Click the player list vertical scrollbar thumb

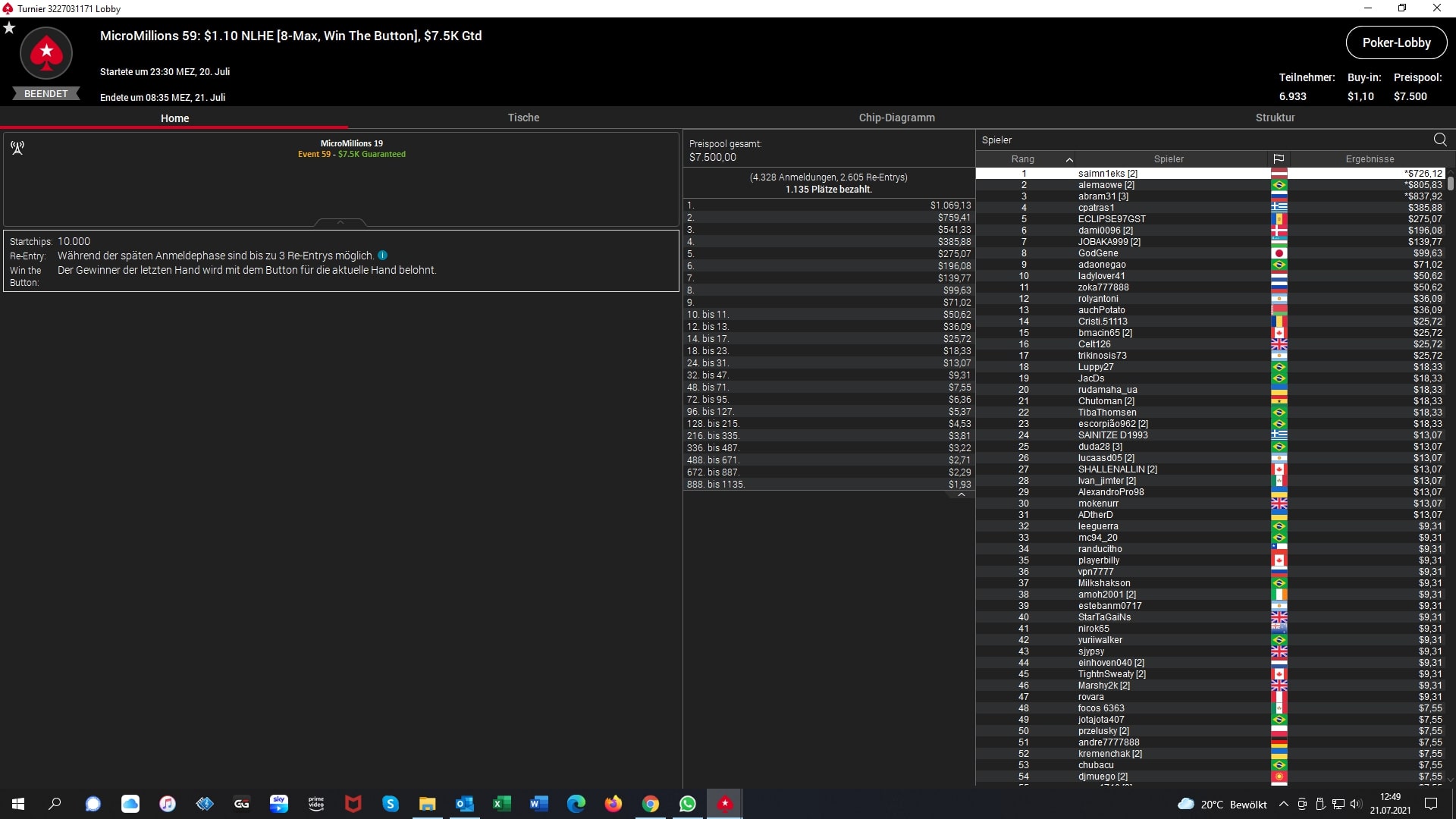1451,183
